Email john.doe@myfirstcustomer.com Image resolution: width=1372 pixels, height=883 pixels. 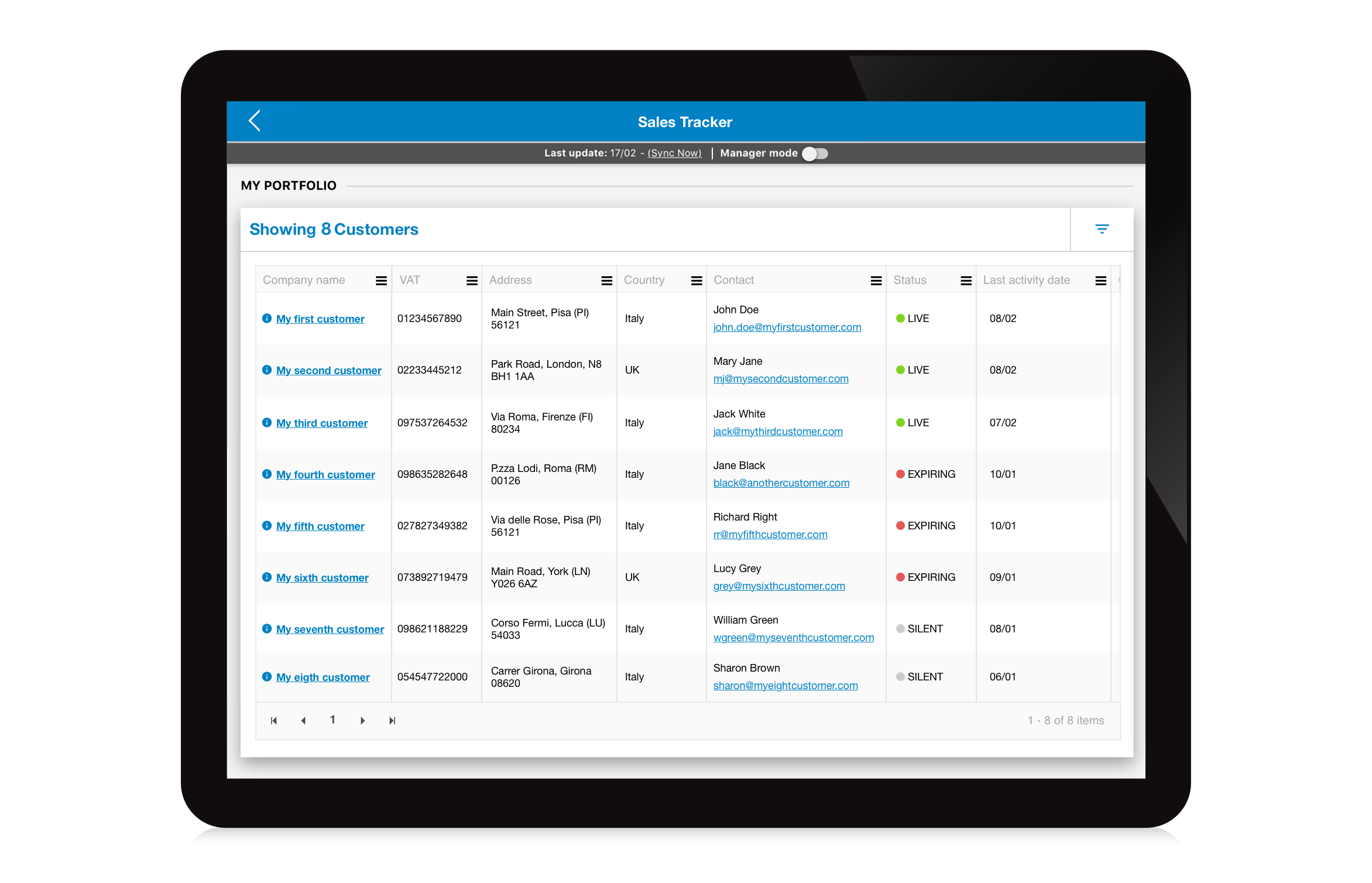coord(787,327)
